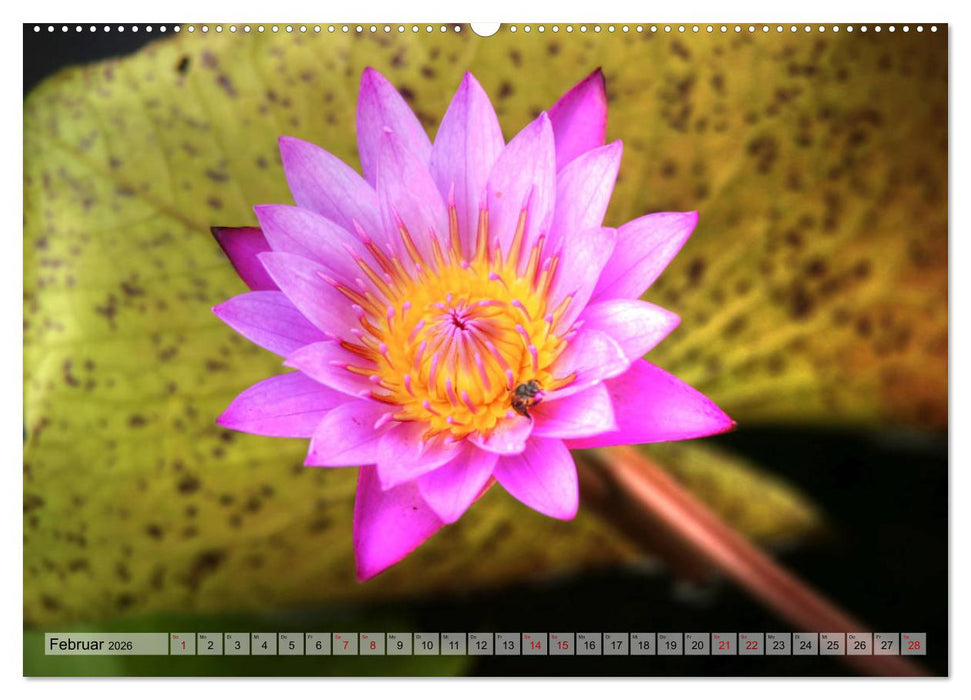Click date 14 in the calendar row

pyautogui.click(x=534, y=644)
